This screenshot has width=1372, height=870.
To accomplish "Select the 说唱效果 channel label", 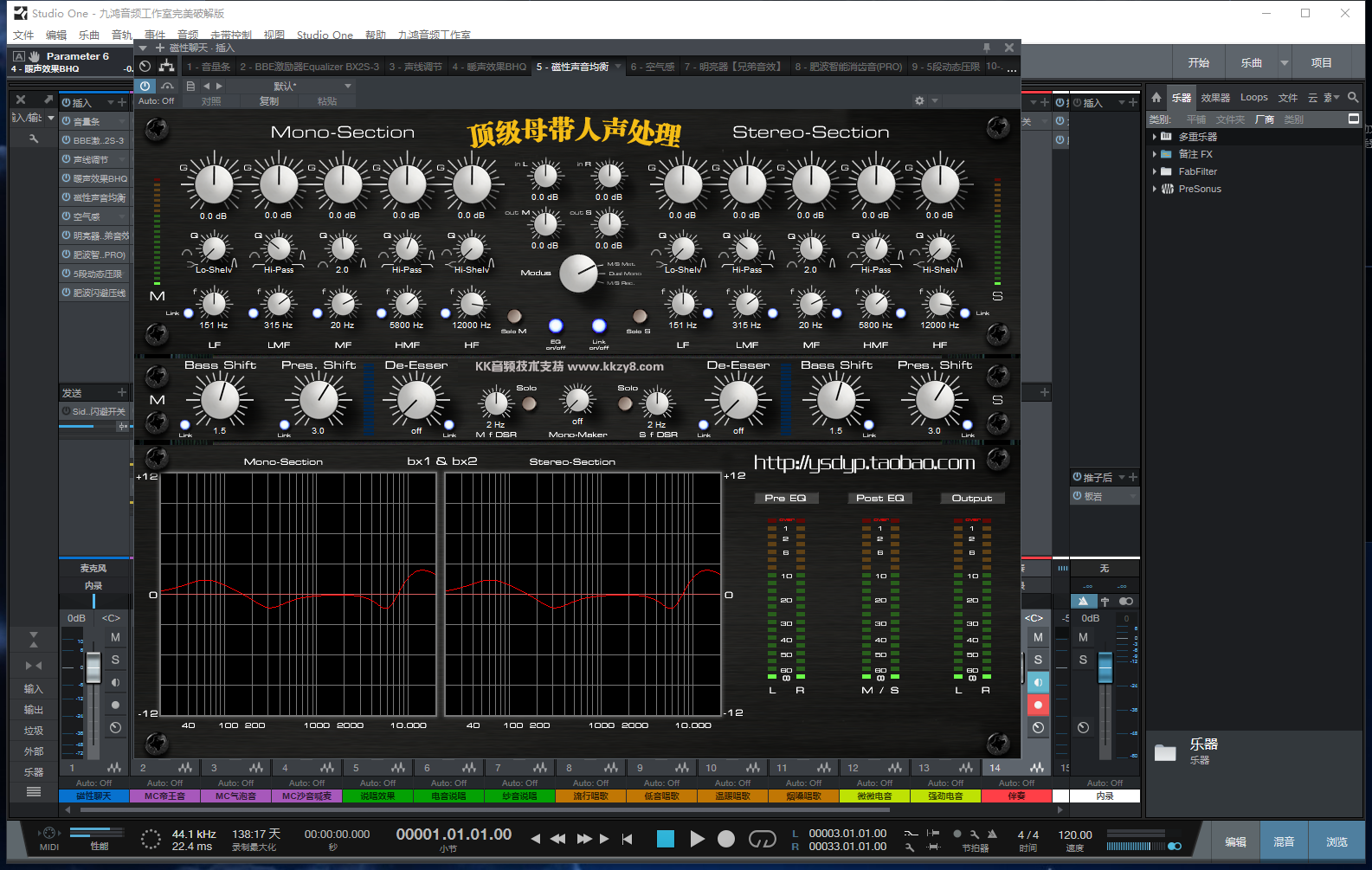I will click(x=377, y=796).
